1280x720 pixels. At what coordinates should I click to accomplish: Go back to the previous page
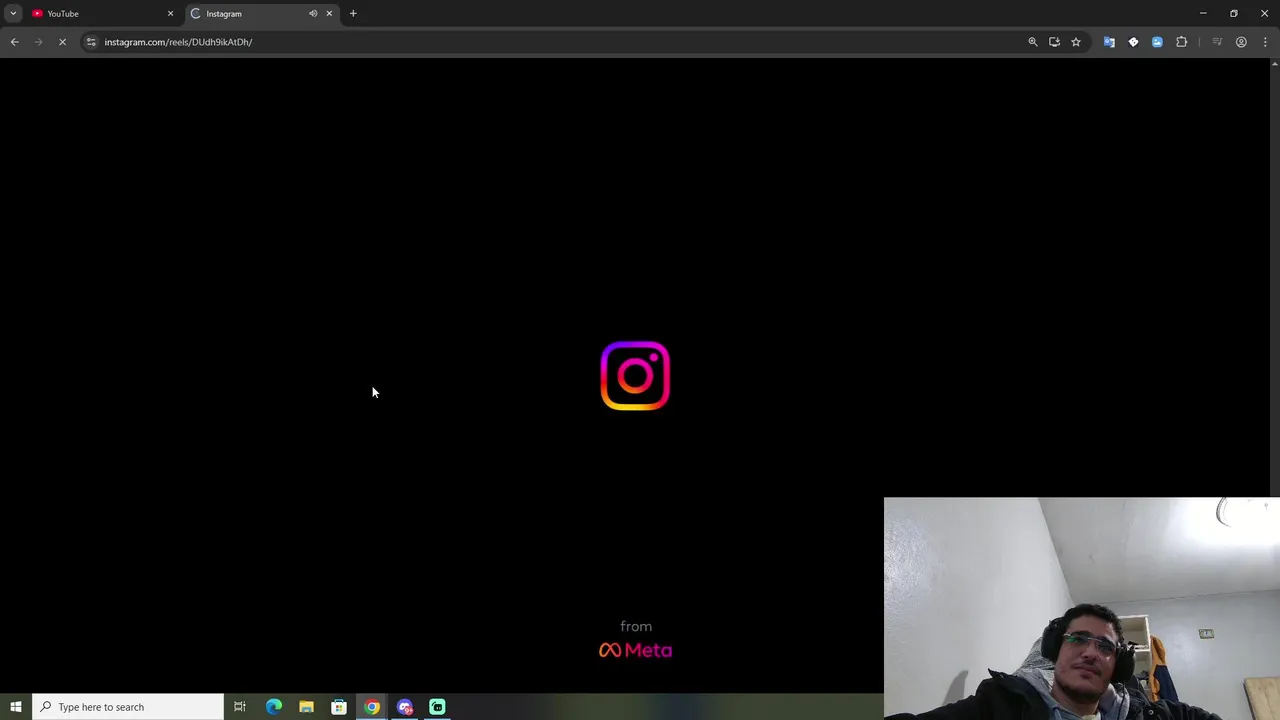point(14,42)
